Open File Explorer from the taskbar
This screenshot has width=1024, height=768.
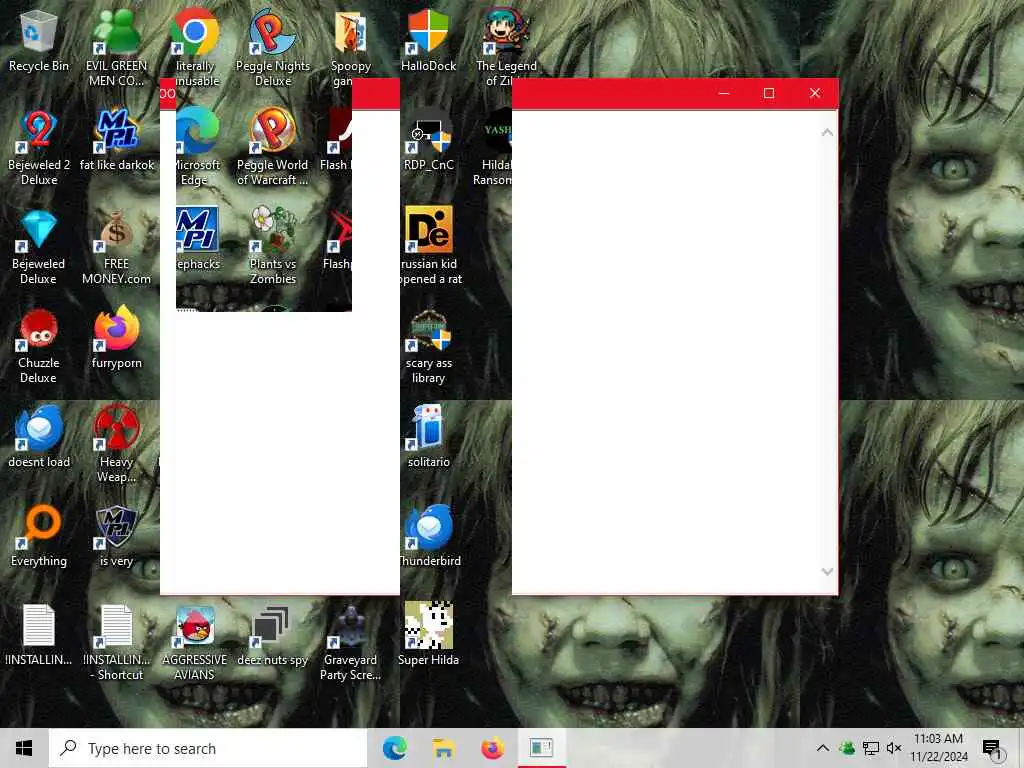pos(444,748)
